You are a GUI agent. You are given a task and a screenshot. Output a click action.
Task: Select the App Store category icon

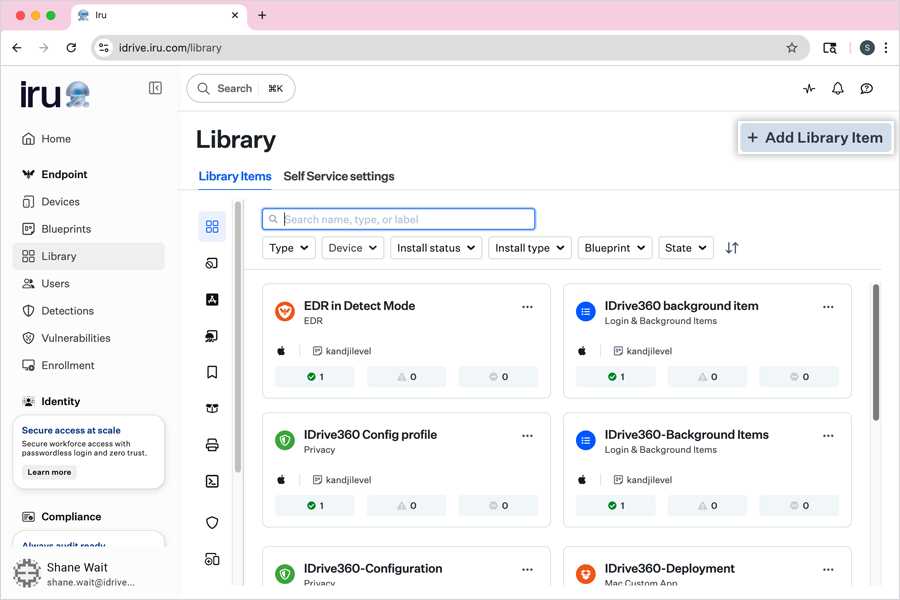[212, 300]
